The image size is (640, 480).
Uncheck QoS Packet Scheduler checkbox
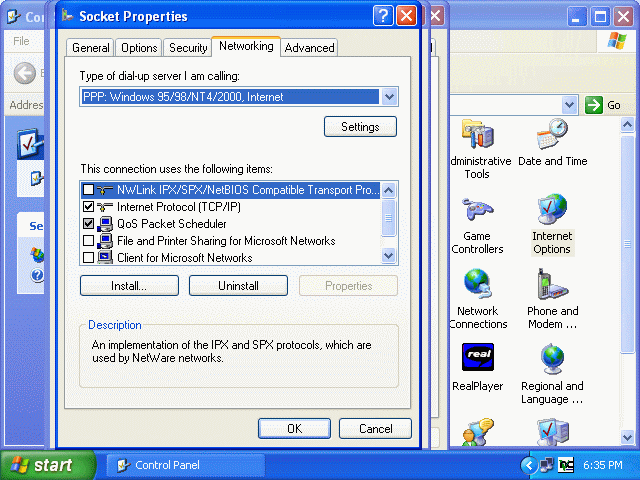pyautogui.click(x=88, y=224)
